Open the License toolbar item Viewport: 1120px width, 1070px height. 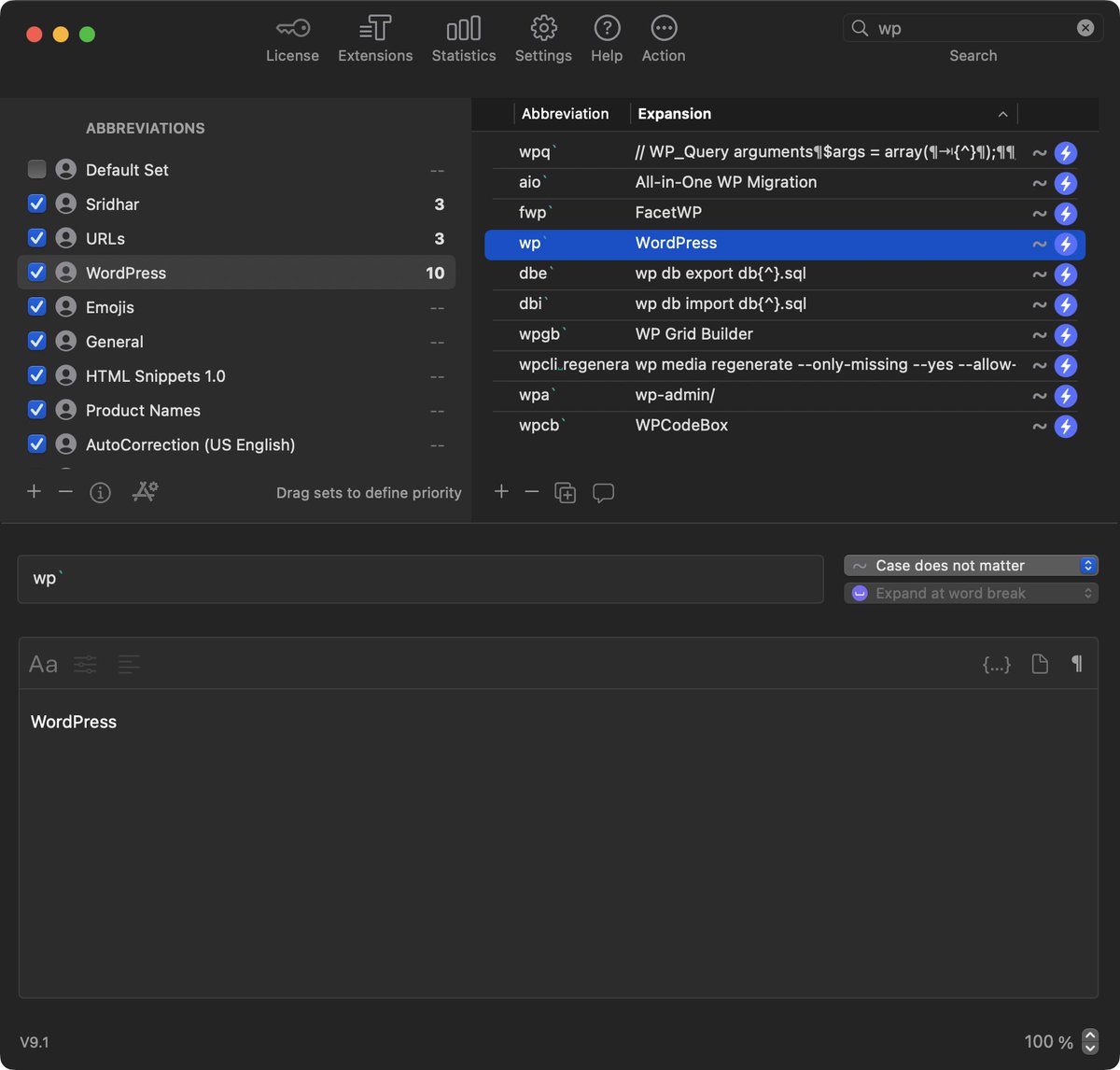point(292,40)
